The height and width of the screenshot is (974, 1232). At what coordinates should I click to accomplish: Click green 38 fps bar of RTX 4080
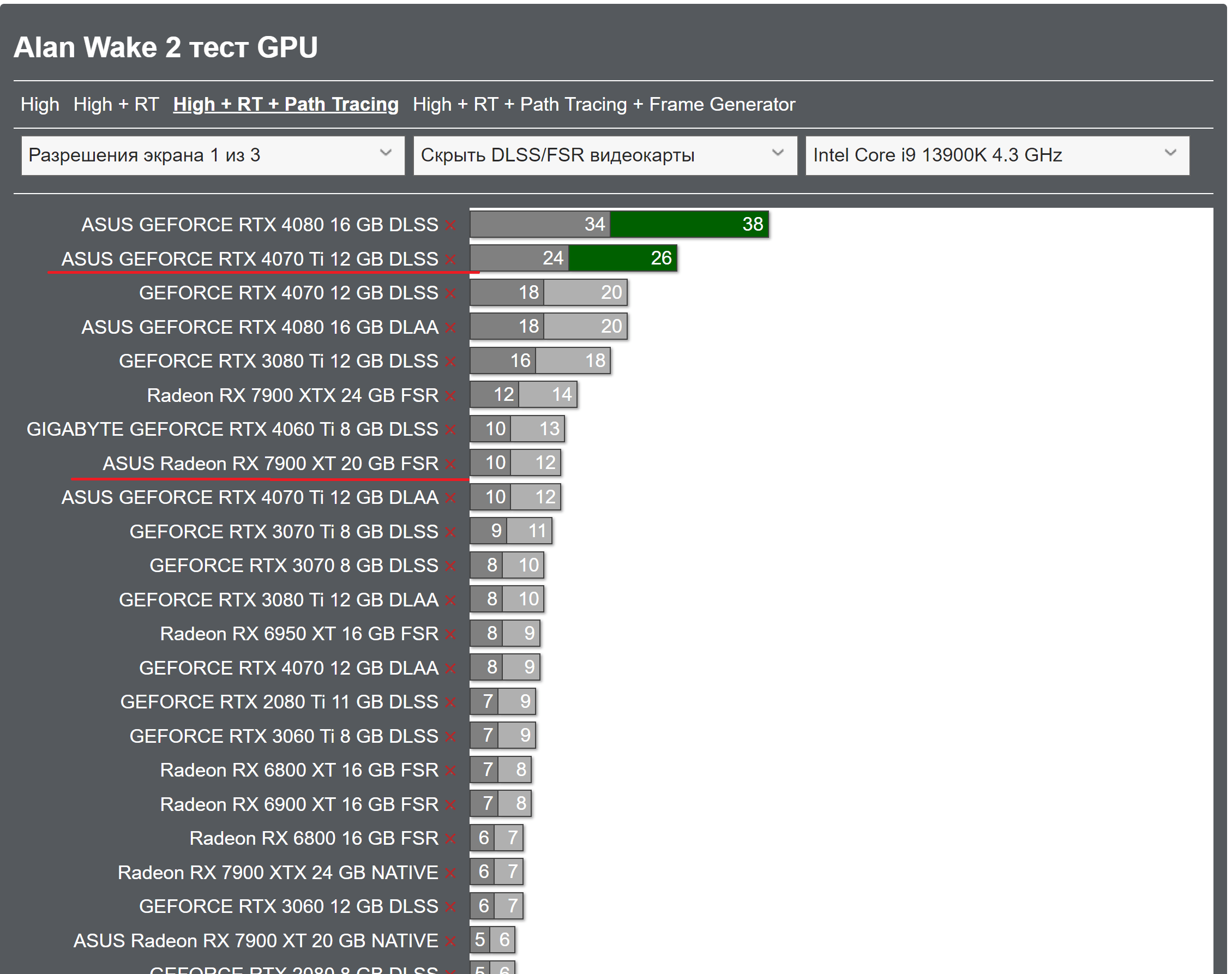pos(688,224)
